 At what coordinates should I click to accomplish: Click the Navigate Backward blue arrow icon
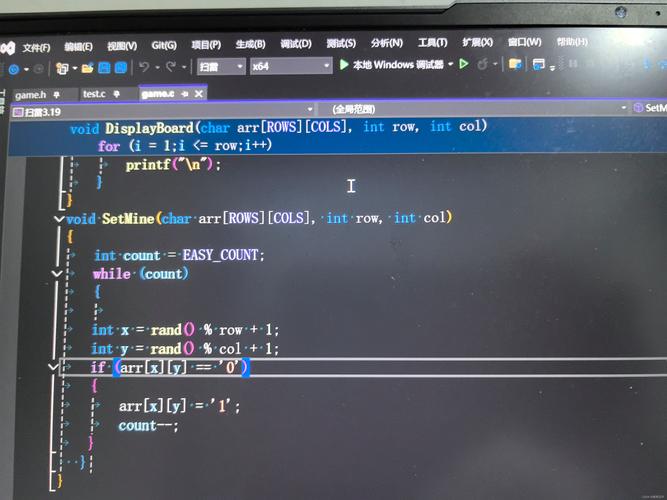coord(14,69)
